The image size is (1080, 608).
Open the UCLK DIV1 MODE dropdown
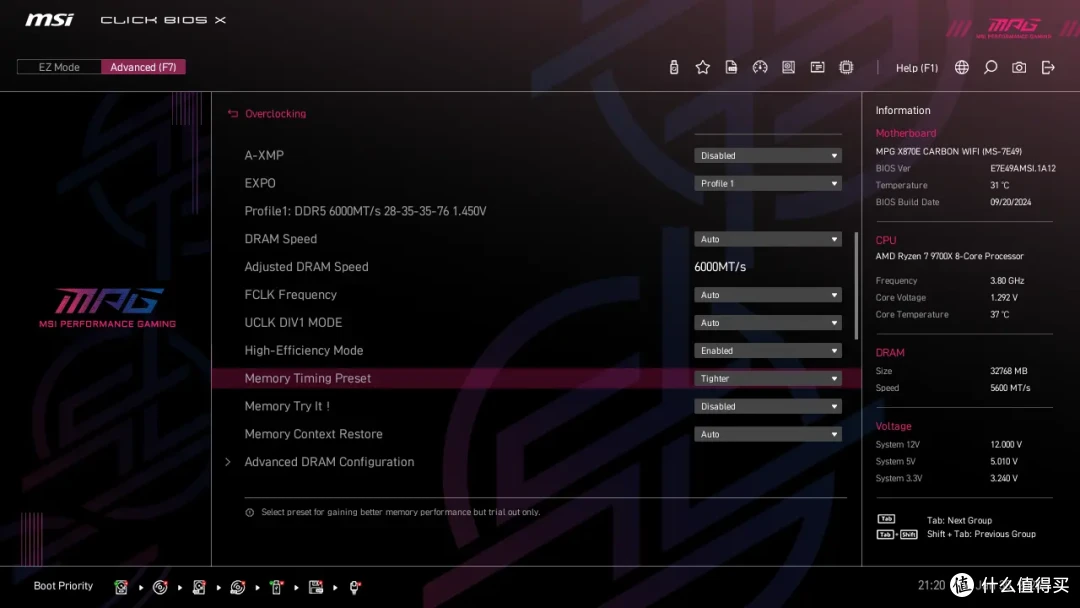[x=767, y=322]
